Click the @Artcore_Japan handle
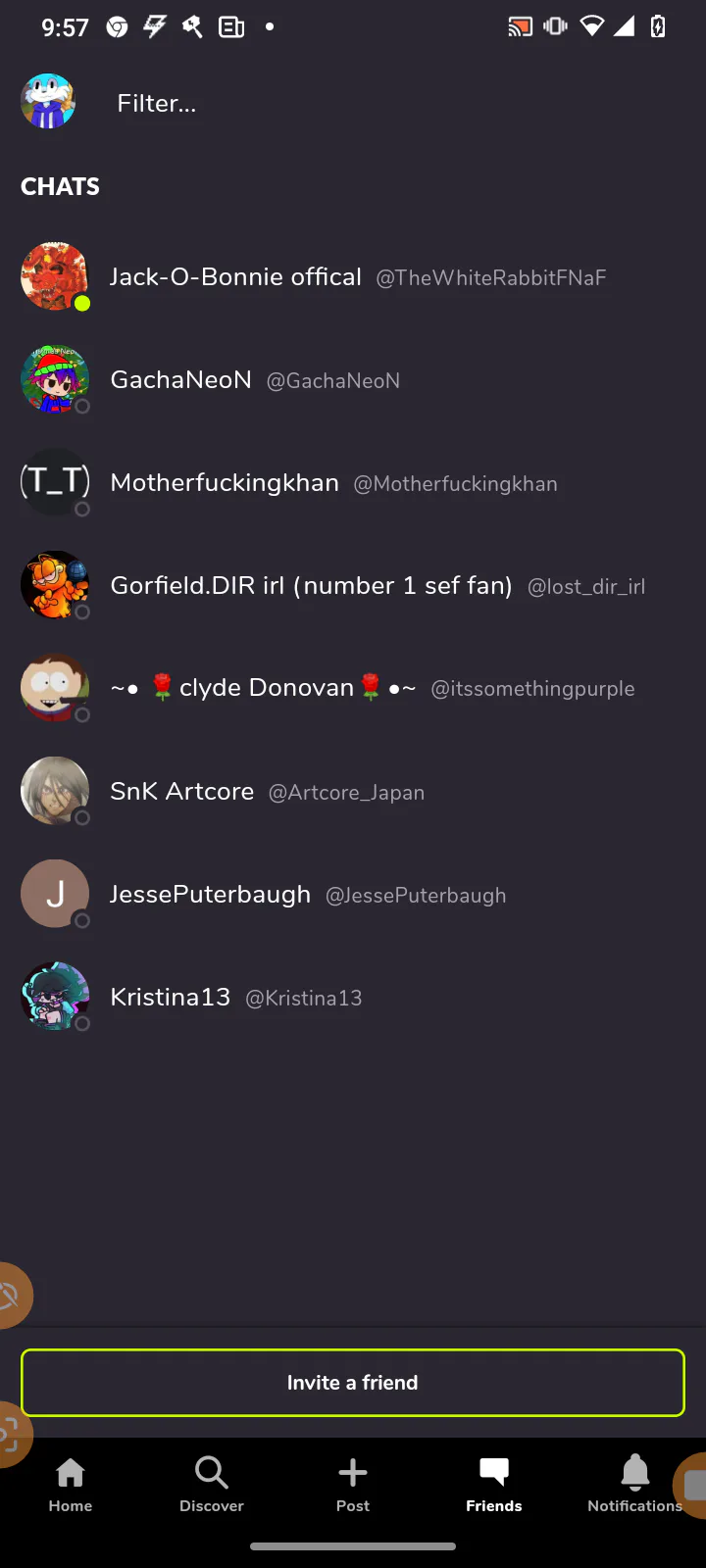 pos(347,793)
